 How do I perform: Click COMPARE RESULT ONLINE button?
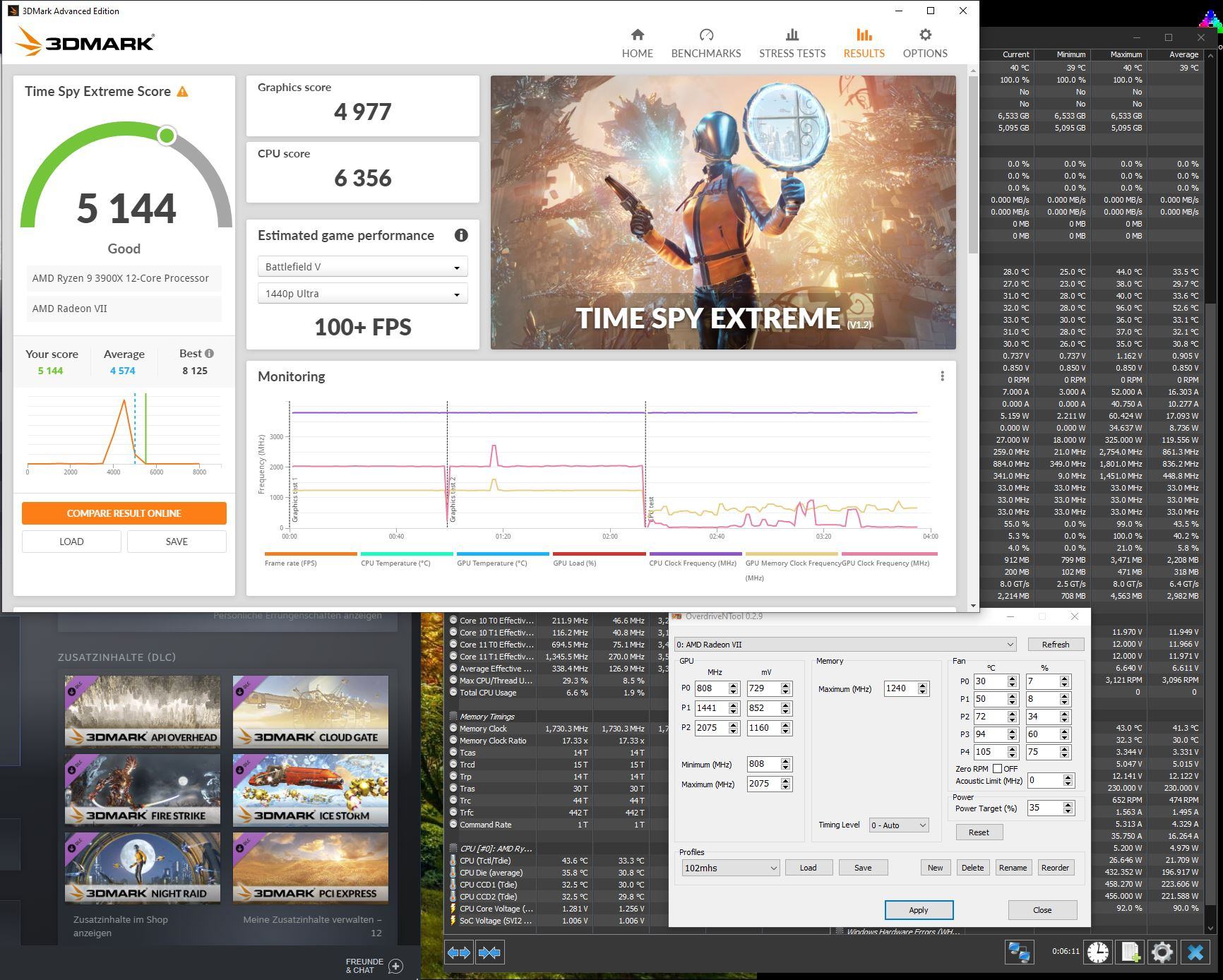tap(124, 513)
